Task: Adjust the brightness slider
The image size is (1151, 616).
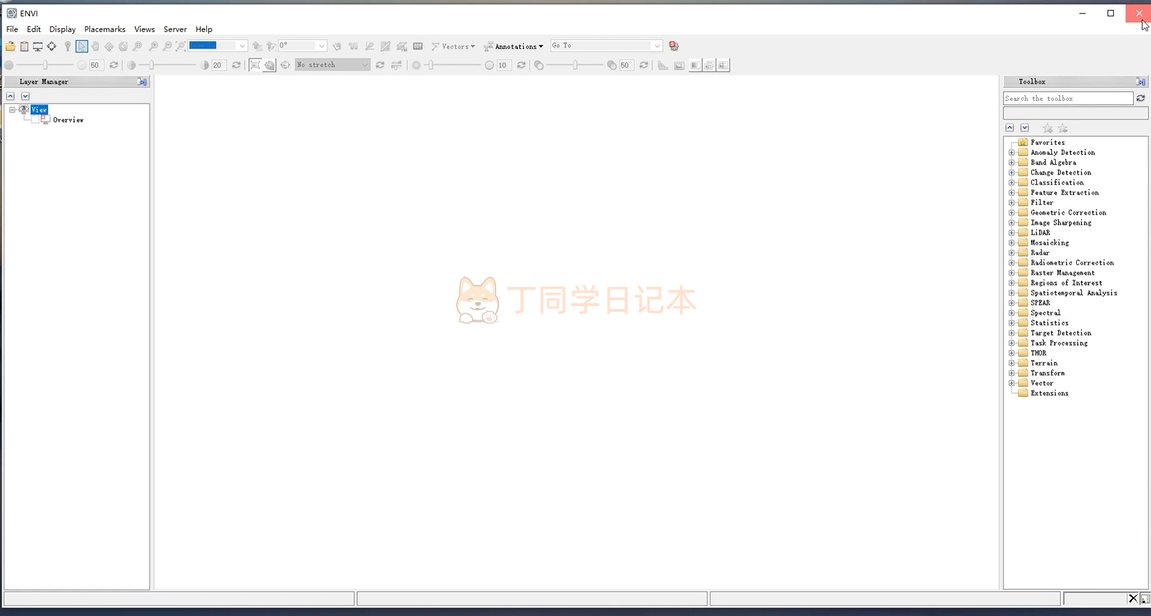Action: tap(45, 65)
